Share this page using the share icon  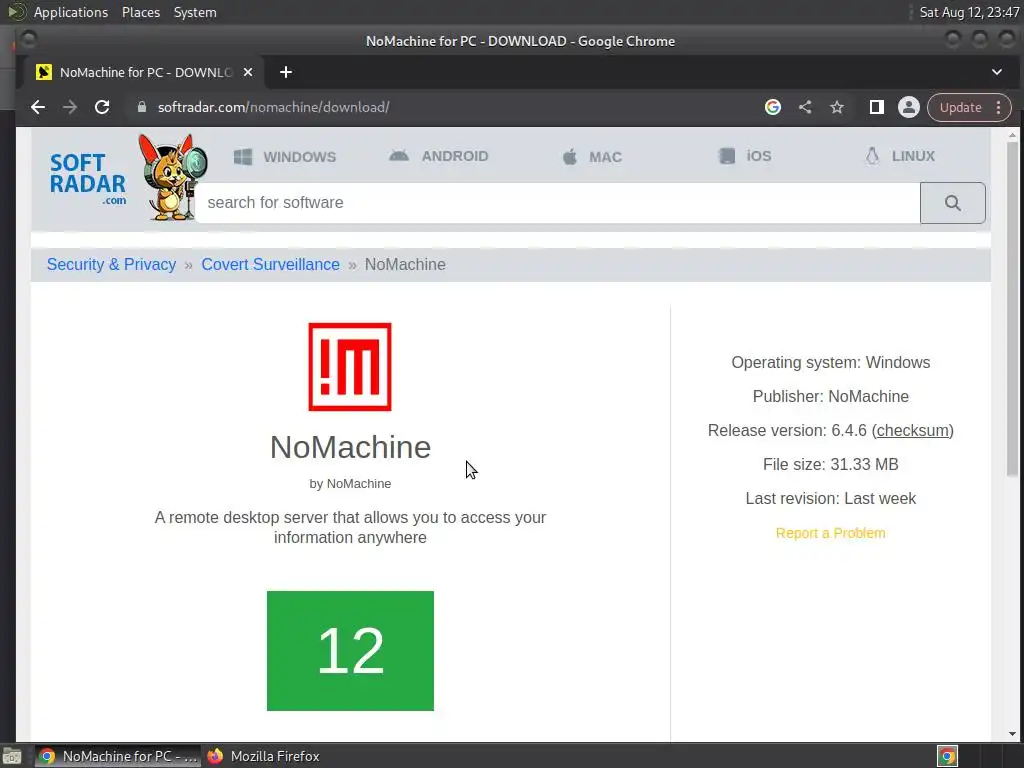point(805,107)
